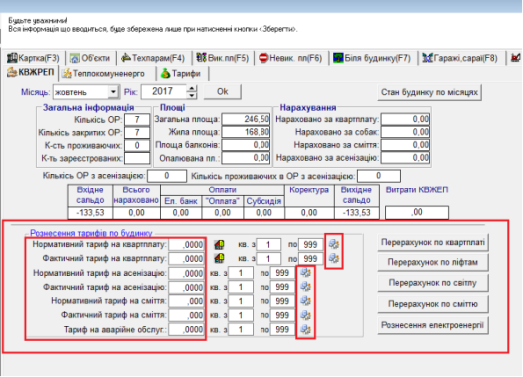
Task: Click the К-сть проживаючих field
Action: coord(137,145)
